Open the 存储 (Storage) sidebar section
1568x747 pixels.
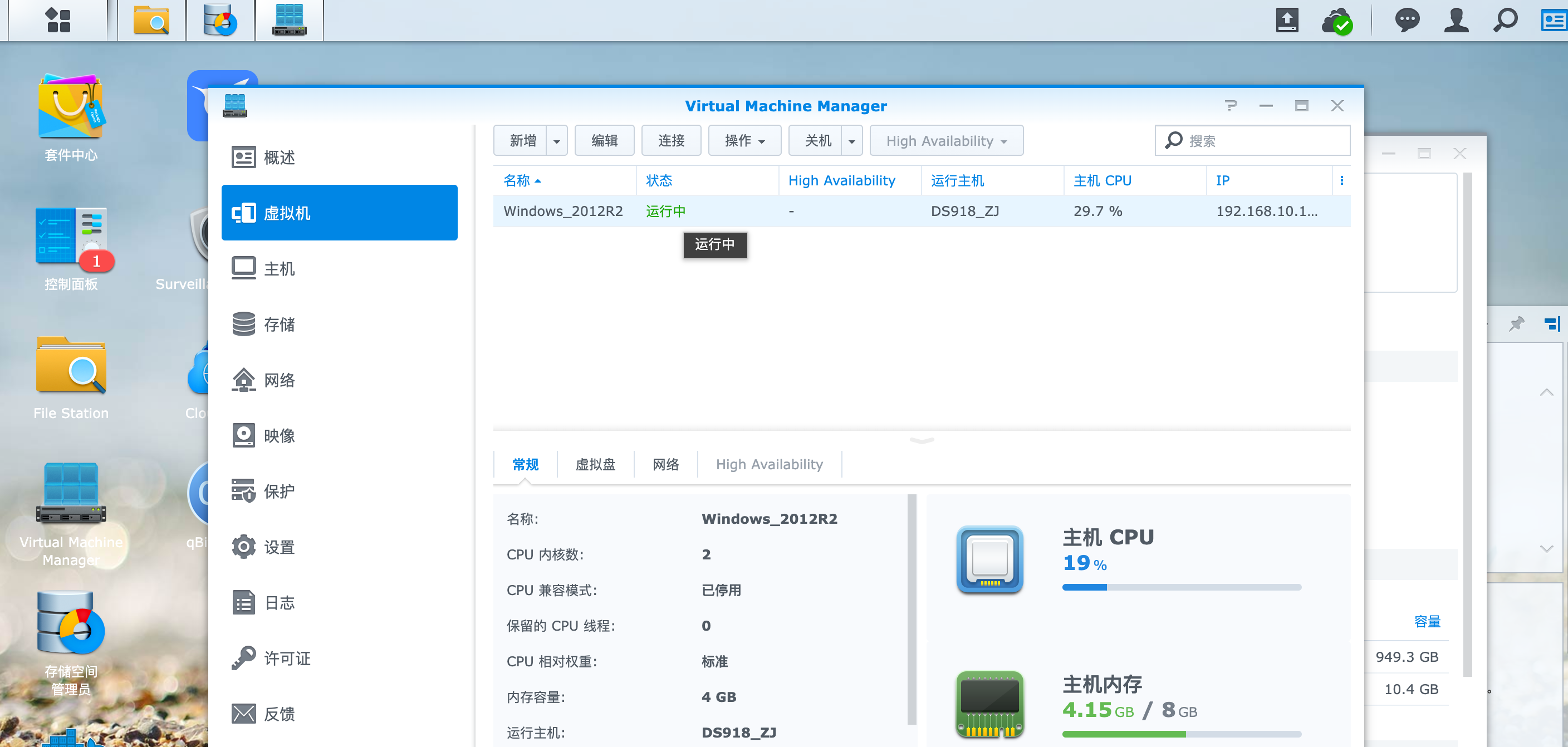pos(279,324)
